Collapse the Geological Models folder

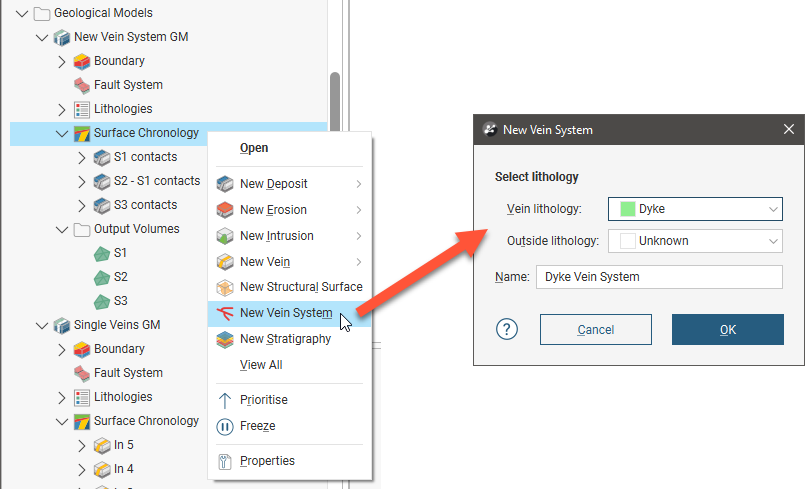22,13
